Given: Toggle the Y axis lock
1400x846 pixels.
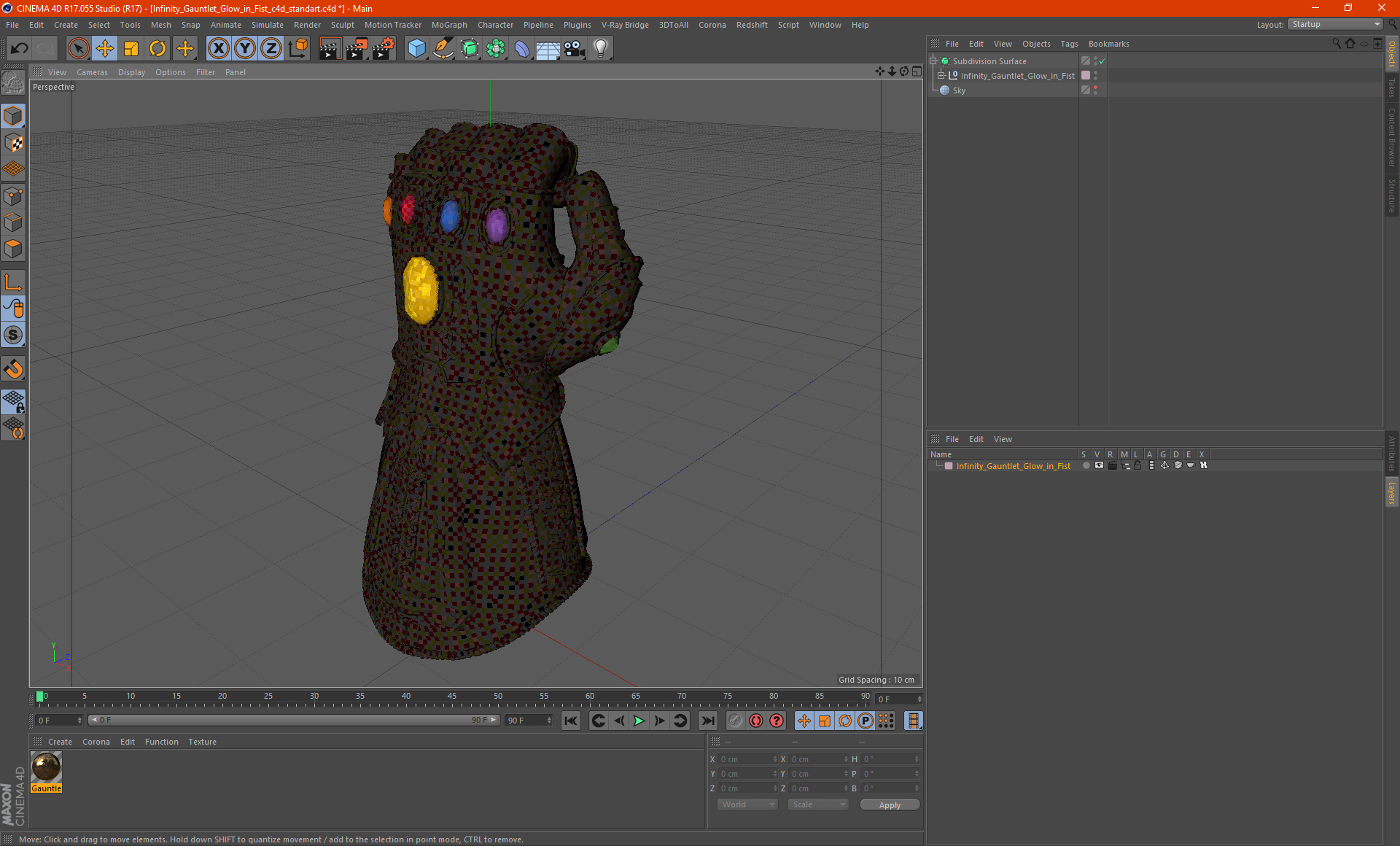Looking at the screenshot, I should pyautogui.click(x=245, y=49).
